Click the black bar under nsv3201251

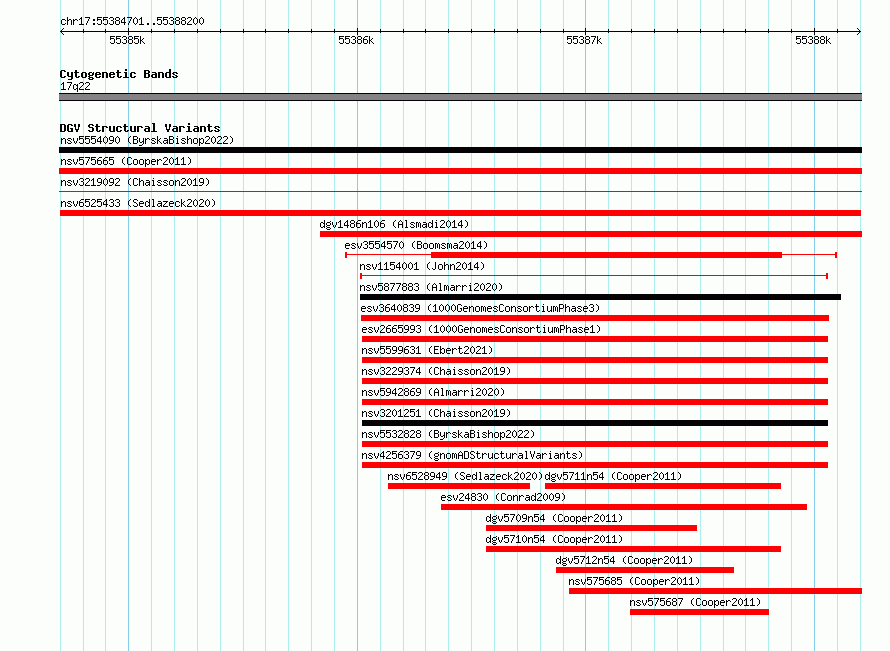tap(595, 423)
